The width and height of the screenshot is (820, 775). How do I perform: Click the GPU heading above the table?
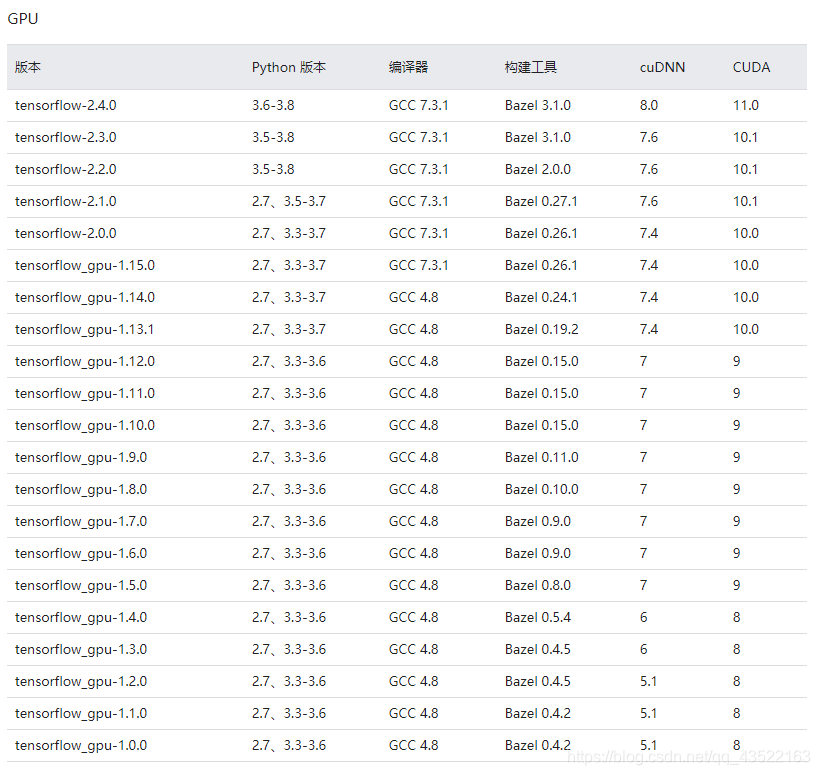tap(22, 19)
